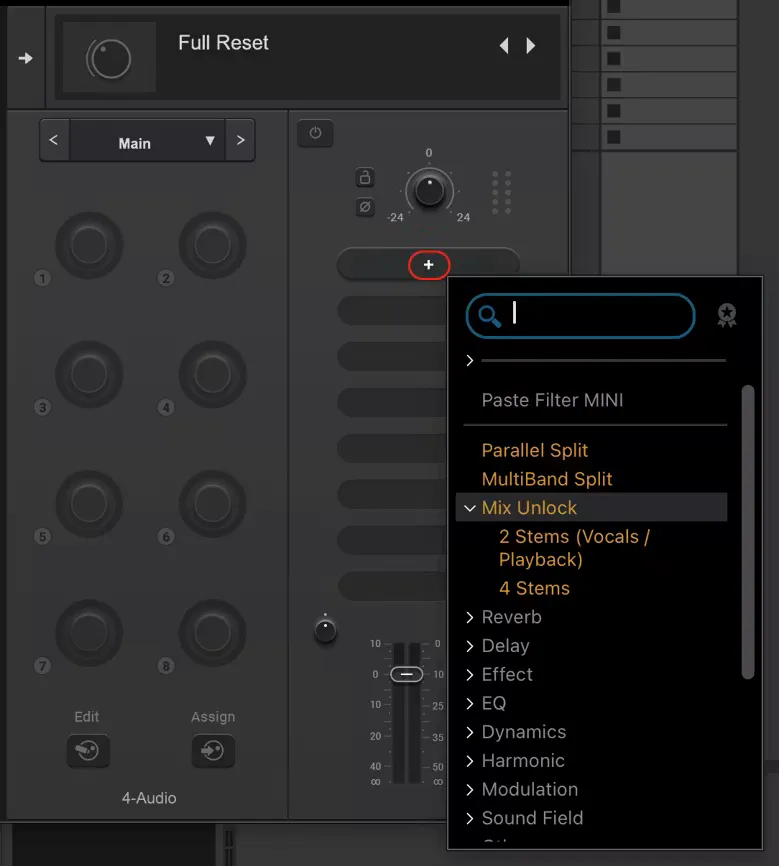
Task: Click the 4-Audio track label
Action: point(149,798)
